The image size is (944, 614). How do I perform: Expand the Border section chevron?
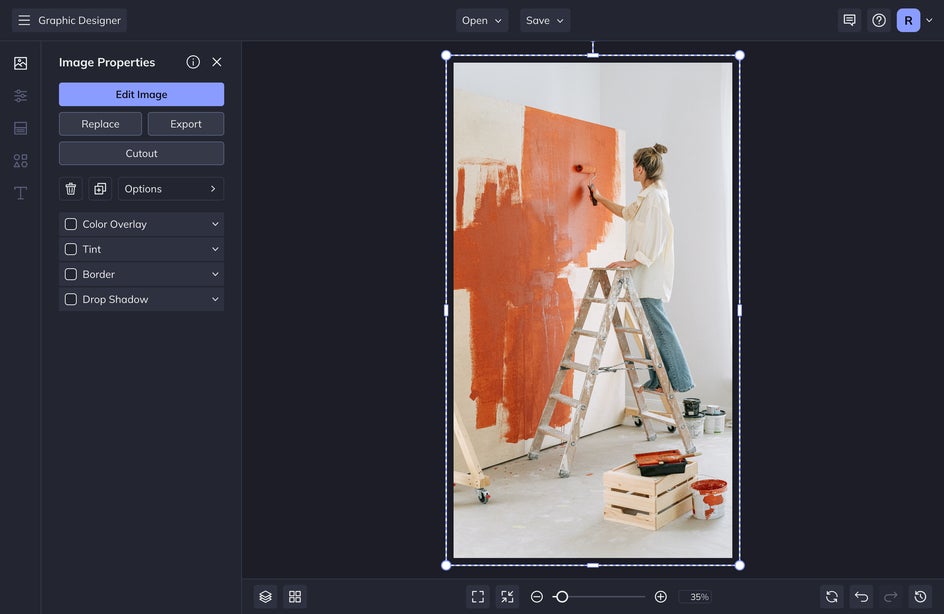click(215, 274)
